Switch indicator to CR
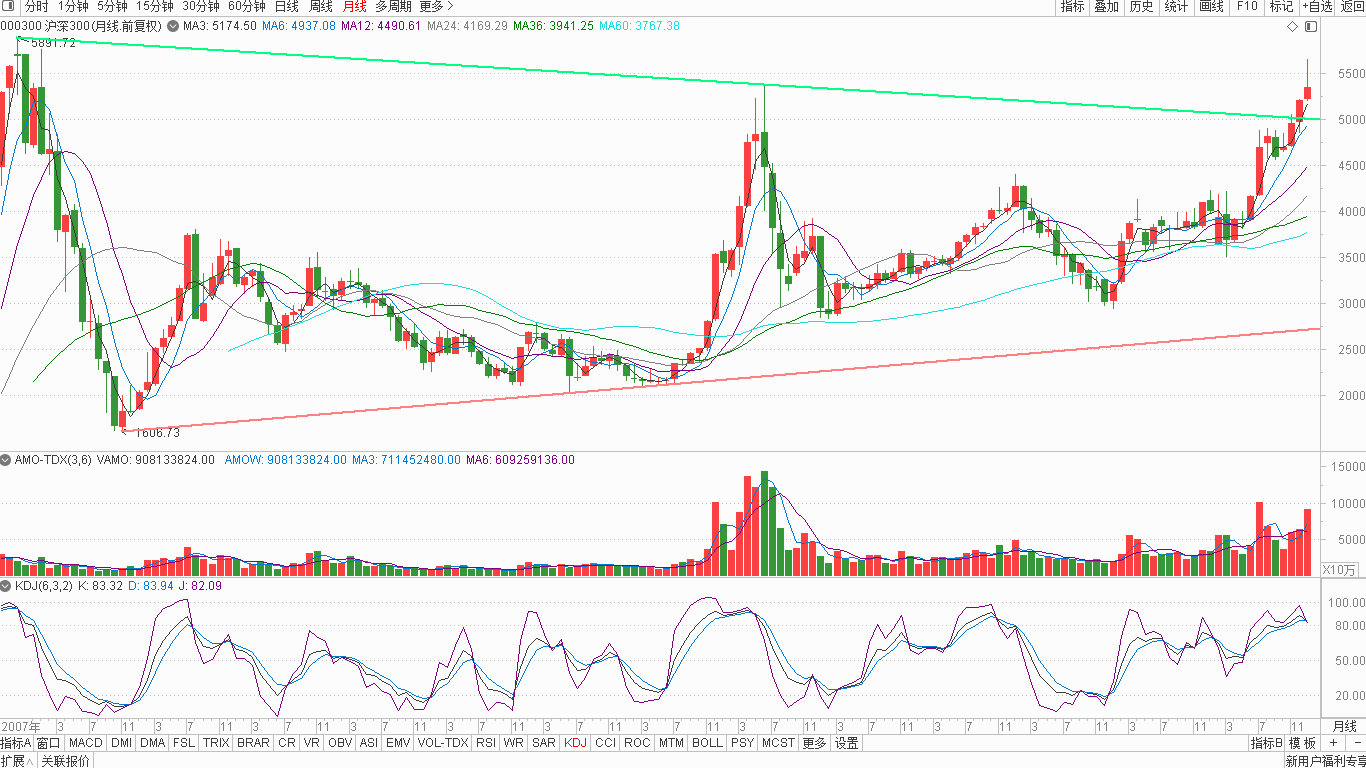 pyautogui.click(x=287, y=743)
